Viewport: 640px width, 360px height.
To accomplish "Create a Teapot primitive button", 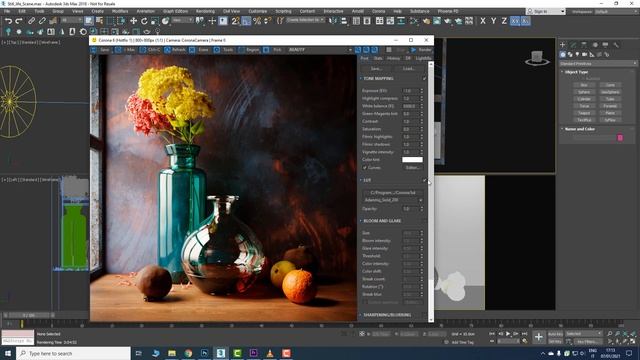I will click(x=584, y=113).
